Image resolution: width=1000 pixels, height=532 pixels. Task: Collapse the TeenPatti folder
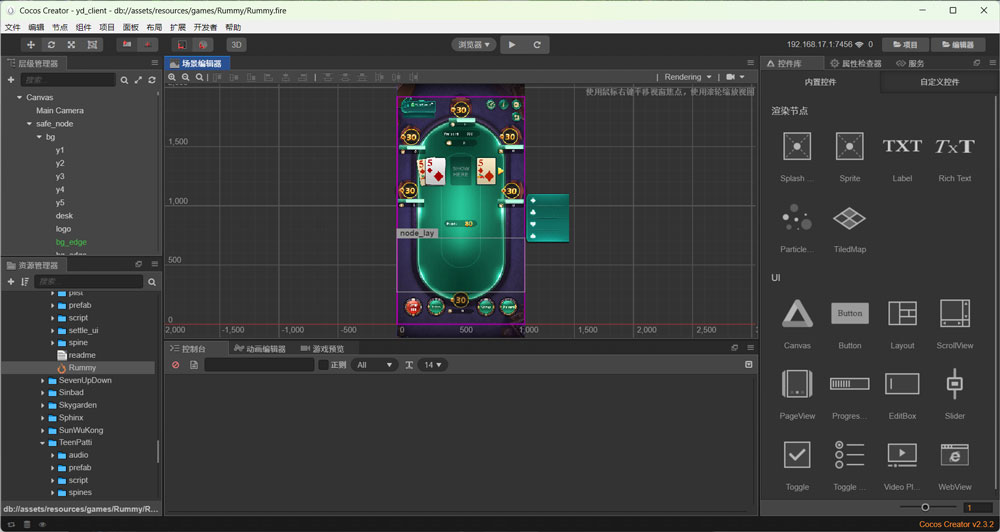point(43,443)
